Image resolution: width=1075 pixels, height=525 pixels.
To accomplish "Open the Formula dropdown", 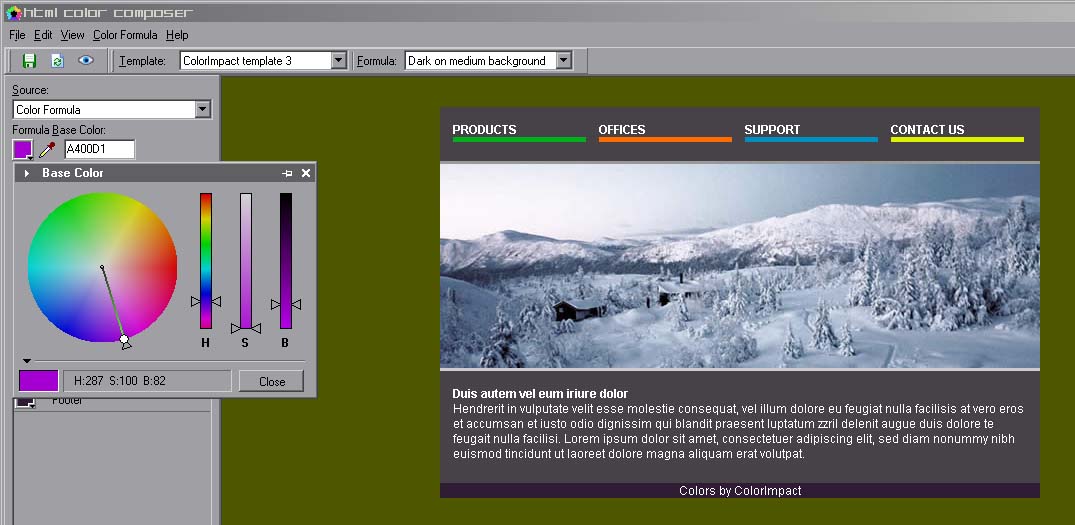I will [x=564, y=60].
